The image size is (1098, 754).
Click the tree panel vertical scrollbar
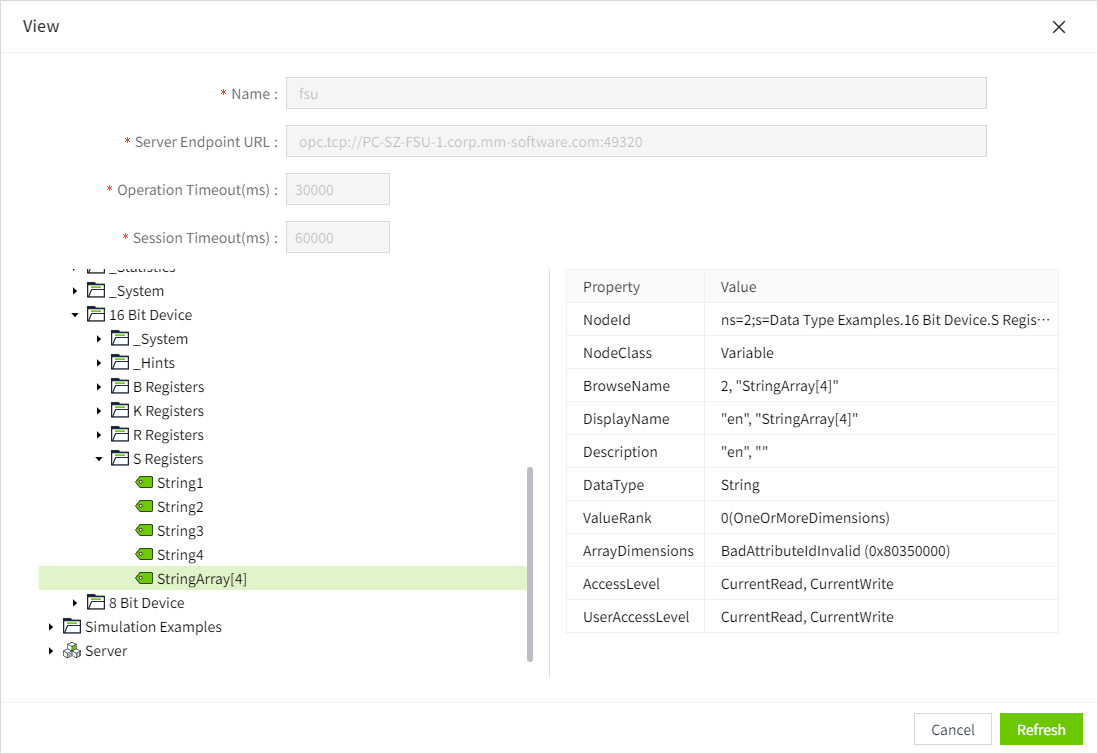[530, 563]
